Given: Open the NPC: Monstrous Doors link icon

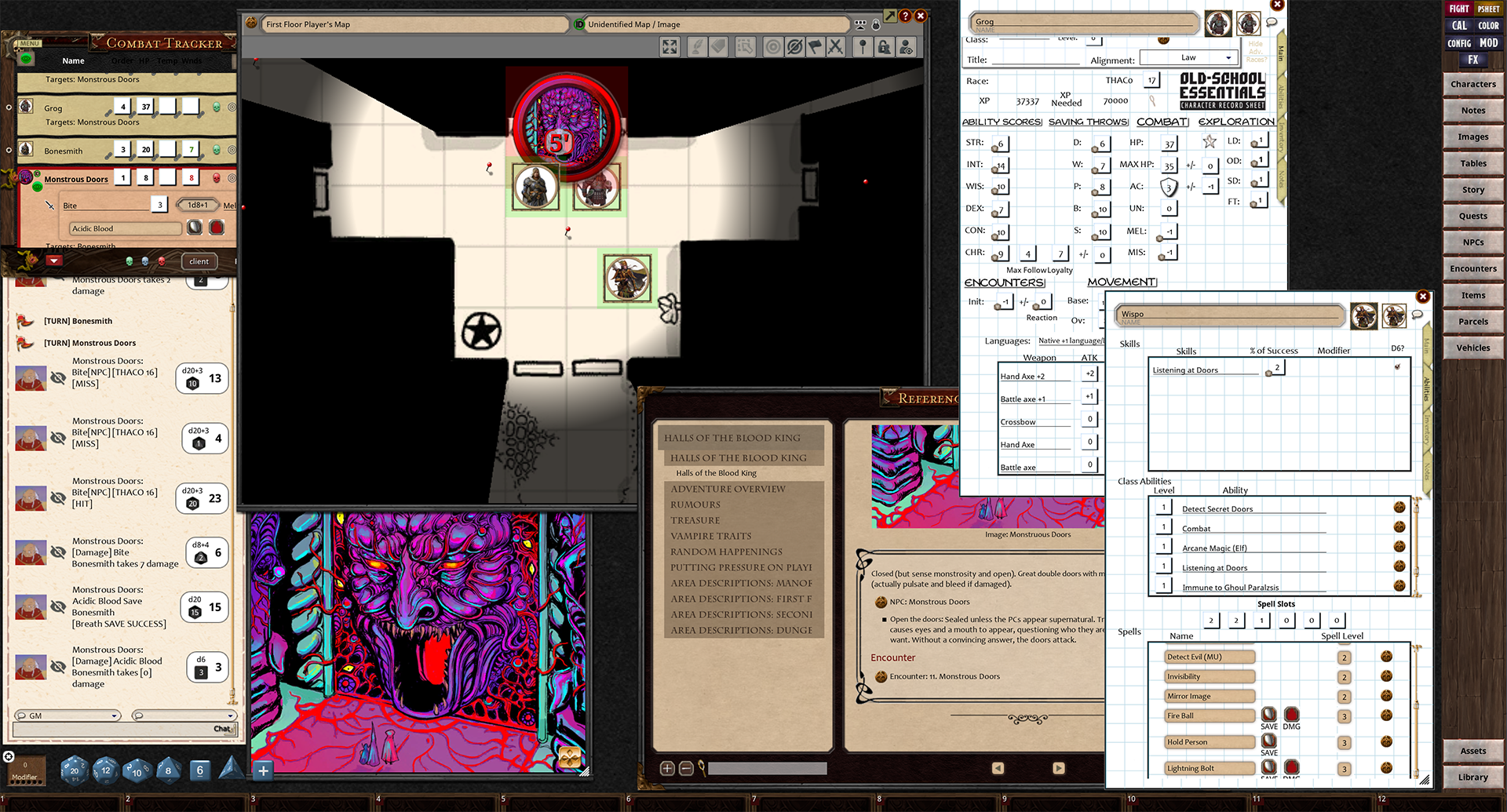Looking at the screenshot, I should (x=881, y=602).
